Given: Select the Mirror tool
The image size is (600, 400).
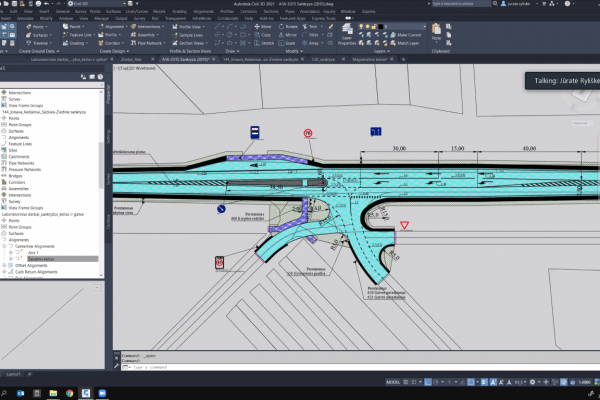Looking at the screenshot, I should point(287,35).
